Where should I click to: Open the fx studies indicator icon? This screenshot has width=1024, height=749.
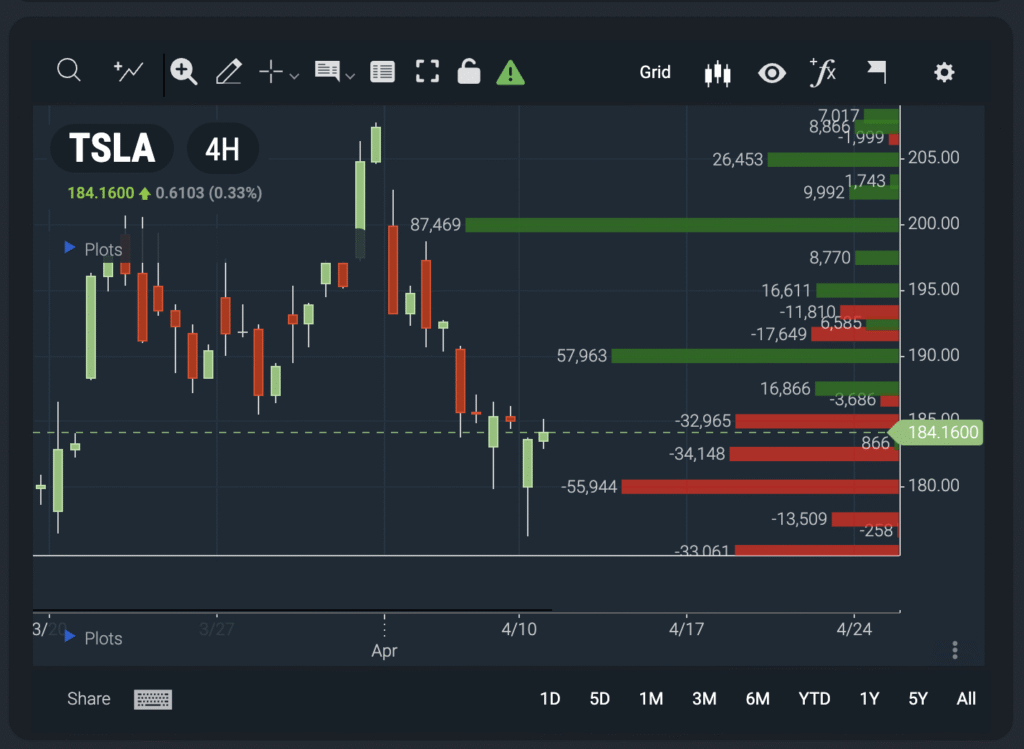(822, 71)
